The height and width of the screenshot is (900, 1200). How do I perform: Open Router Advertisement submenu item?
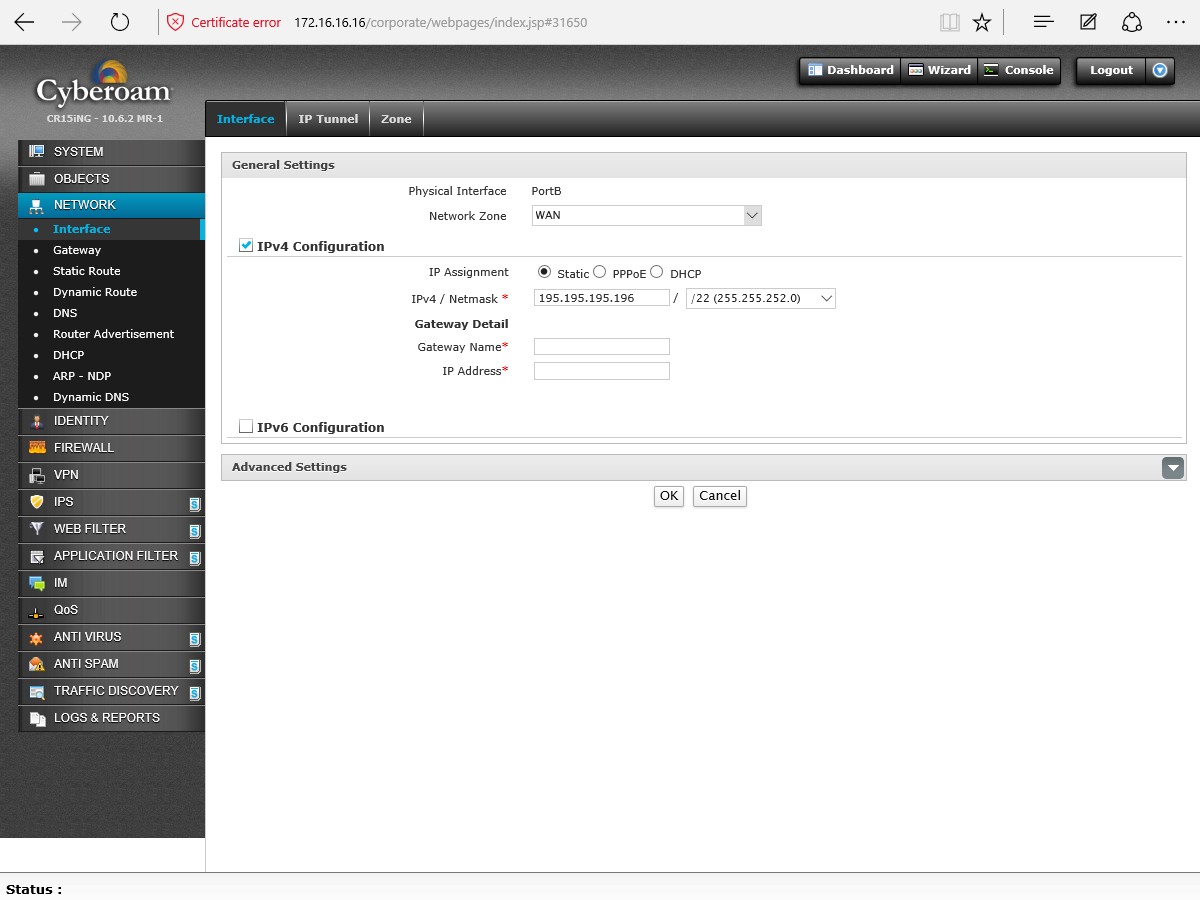pos(113,334)
